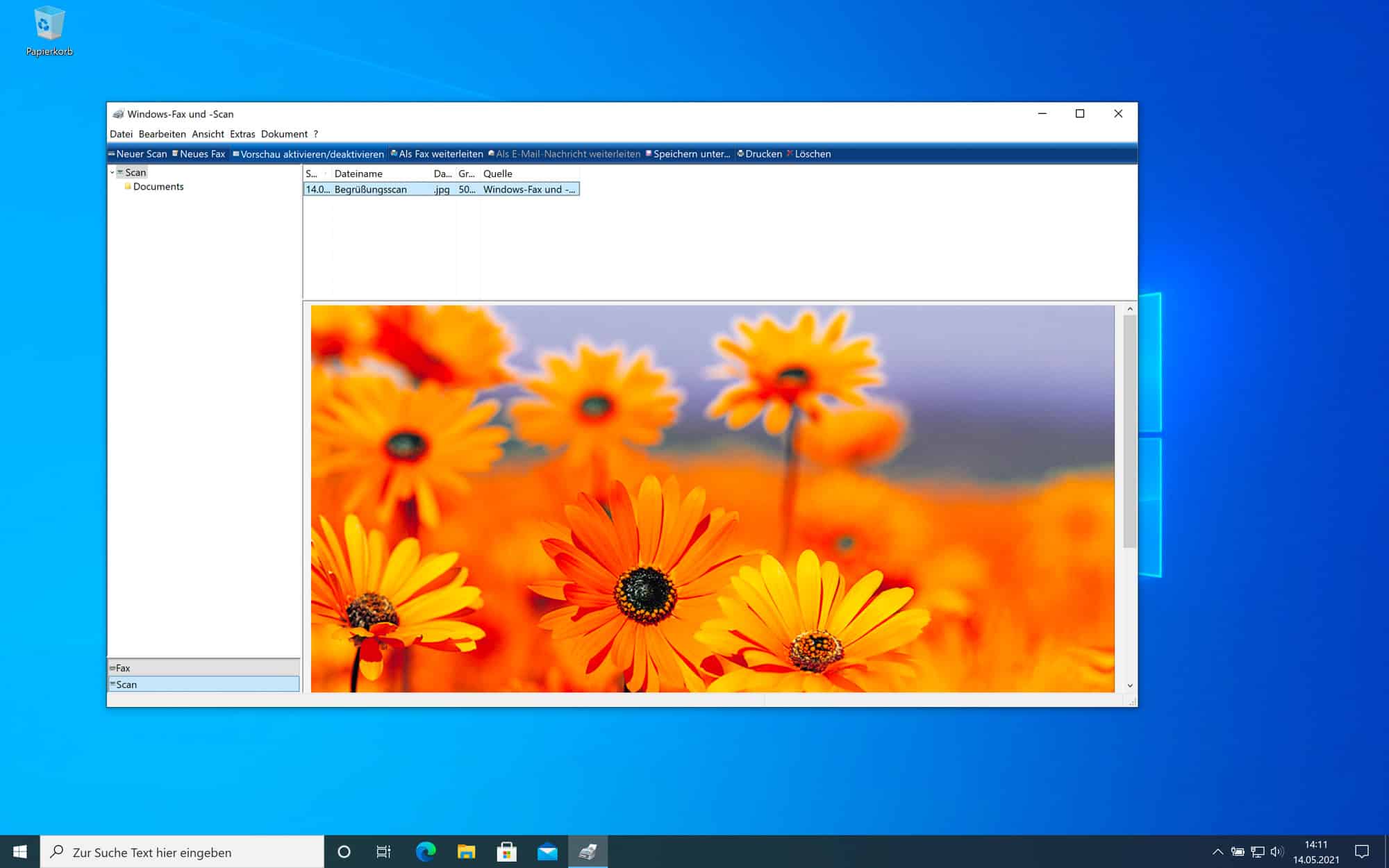Select the Documents folder under Scan

pyautogui.click(x=158, y=186)
